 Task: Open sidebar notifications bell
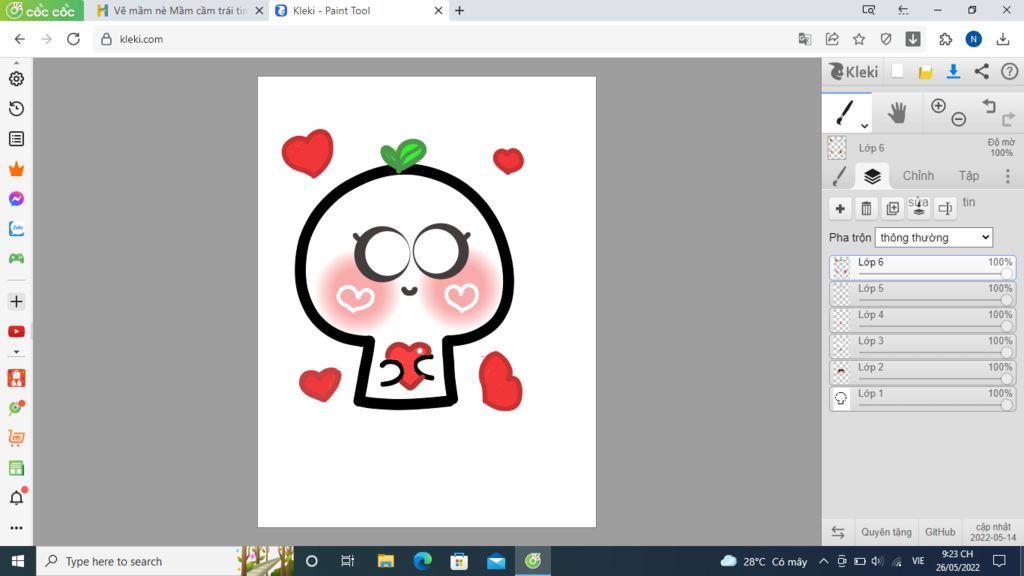point(16,498)
